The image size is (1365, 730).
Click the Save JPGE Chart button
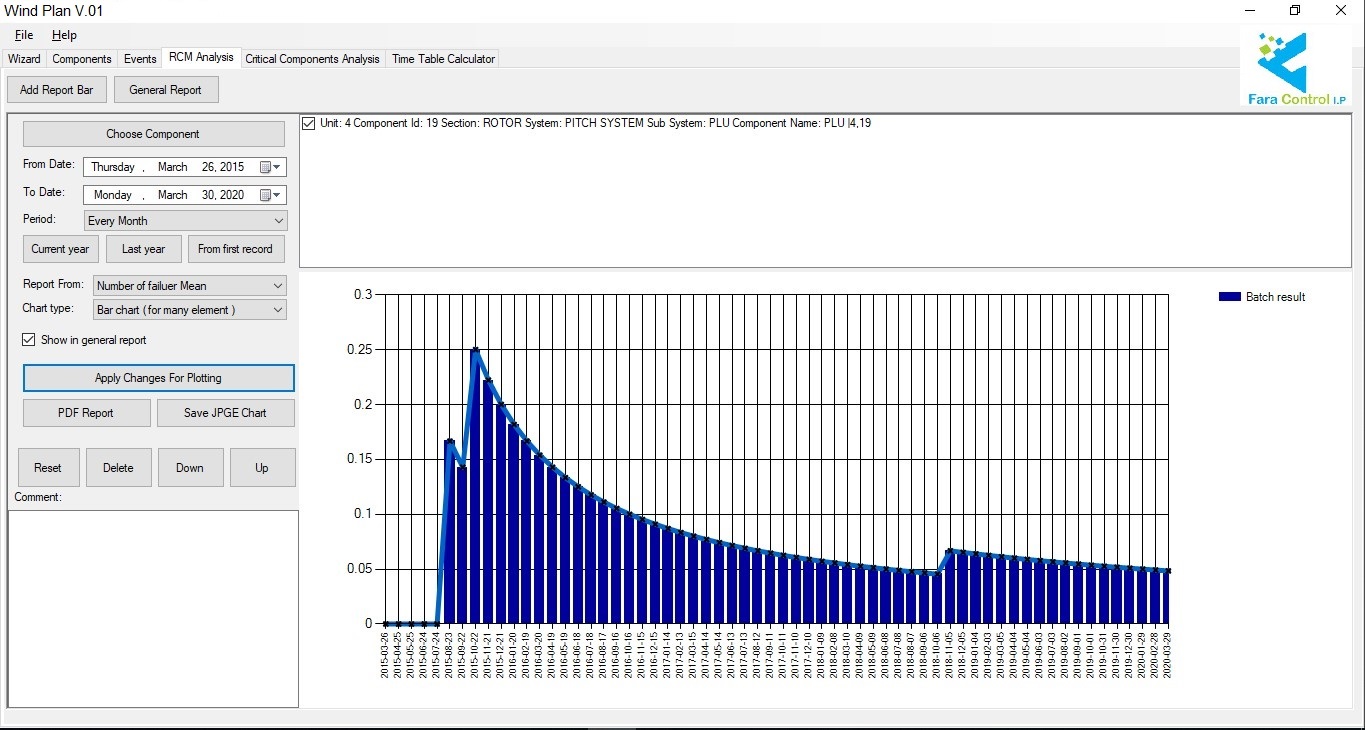tap(225, 413)
